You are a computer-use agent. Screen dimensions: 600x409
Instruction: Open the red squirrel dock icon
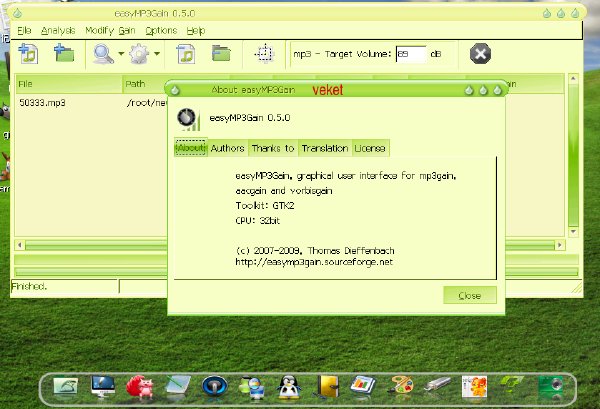(x=140, y=386)
